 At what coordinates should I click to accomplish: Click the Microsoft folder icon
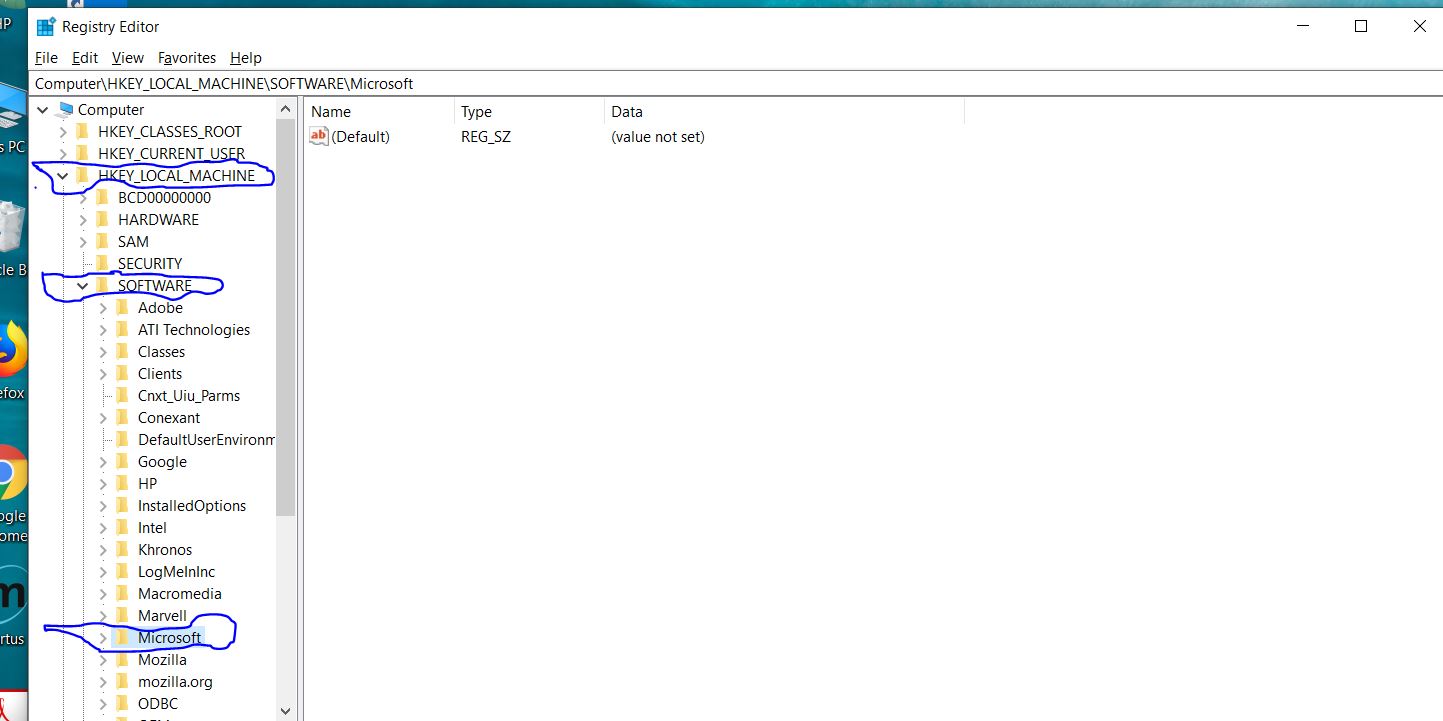(122, 638)
